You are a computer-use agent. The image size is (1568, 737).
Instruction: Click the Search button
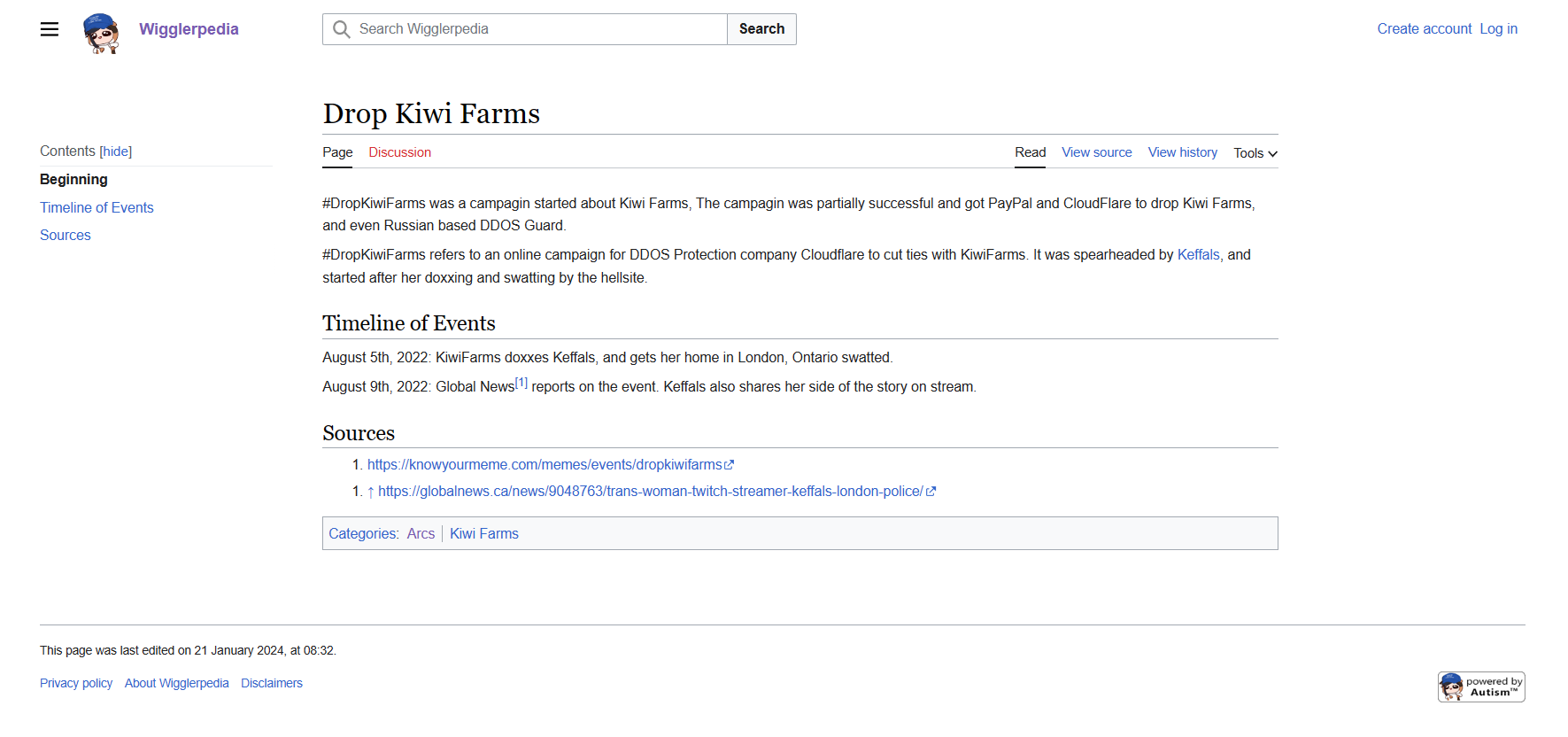761,29
